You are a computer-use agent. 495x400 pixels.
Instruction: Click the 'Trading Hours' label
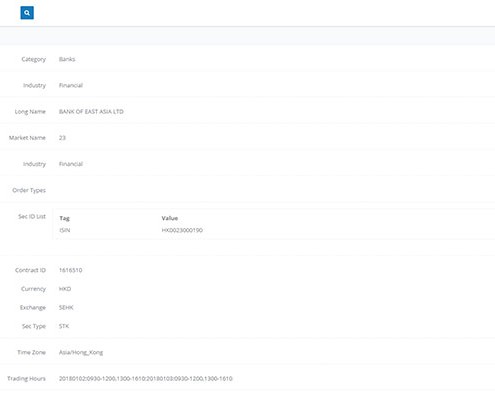(26, 379)
